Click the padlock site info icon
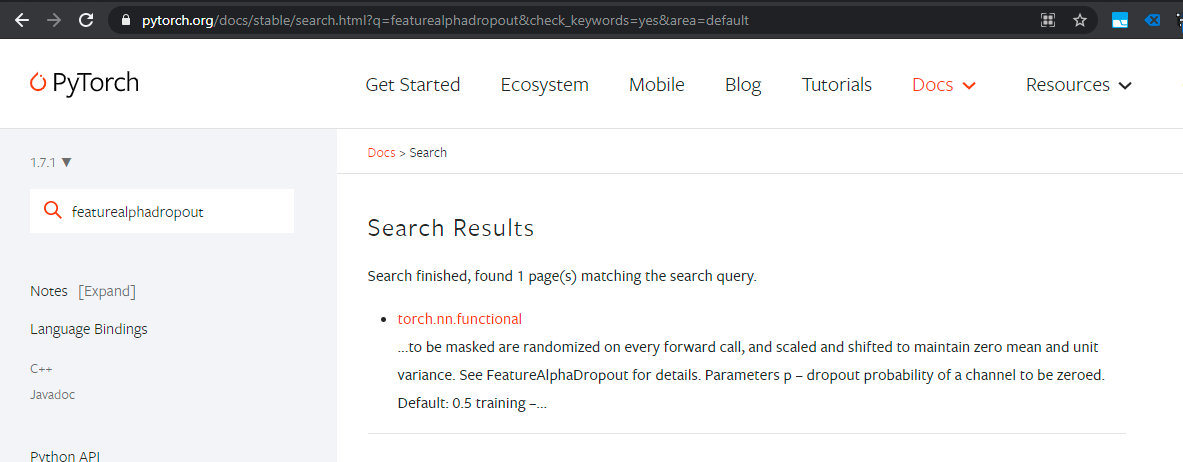This screenshot has height=462, width=1183. 125,20
